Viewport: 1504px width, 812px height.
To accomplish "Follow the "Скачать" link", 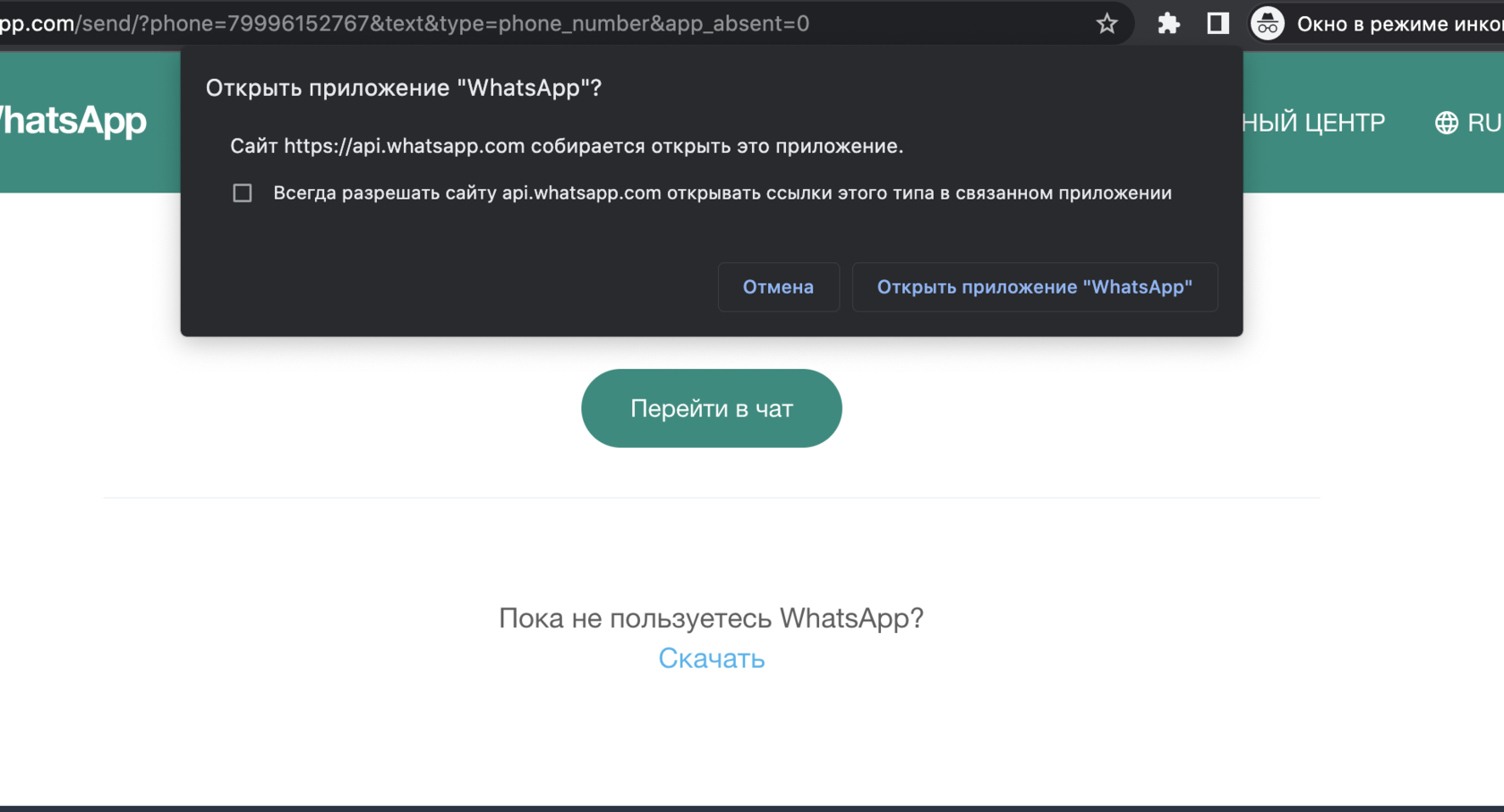I will [711, 658].
